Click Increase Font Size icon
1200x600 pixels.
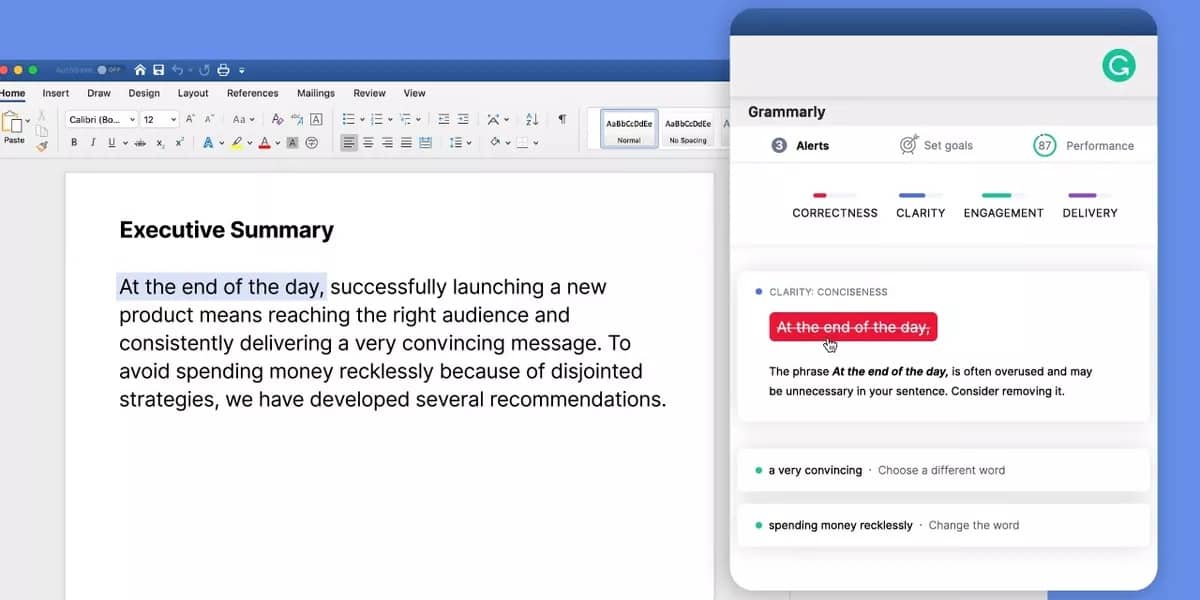(x=190, y=119)
